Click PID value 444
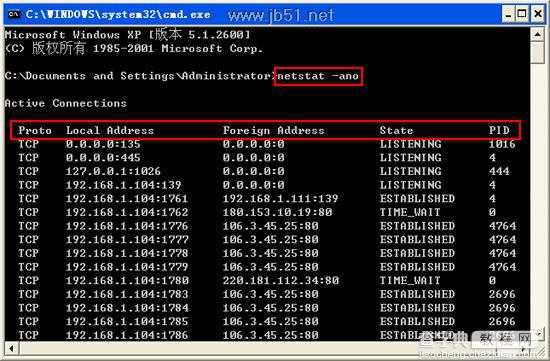Image resolution: width=550 pixels, height=361 pixels. [499, 172]
